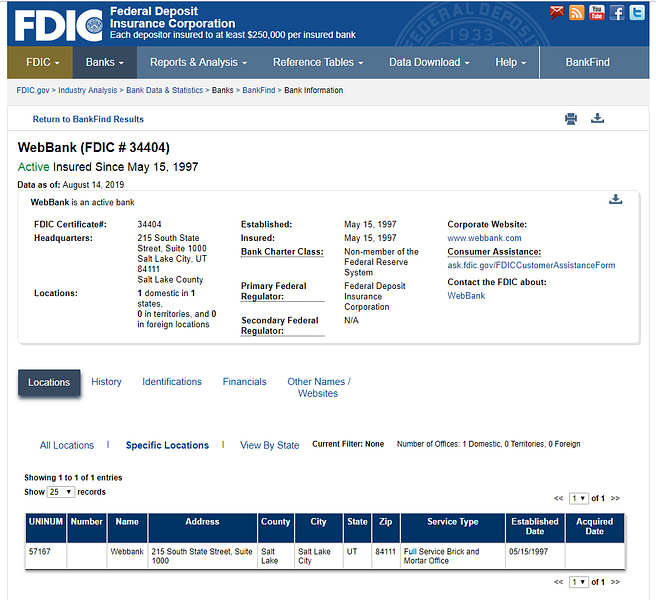Click the Facebook icon in header

coord(617,13)
